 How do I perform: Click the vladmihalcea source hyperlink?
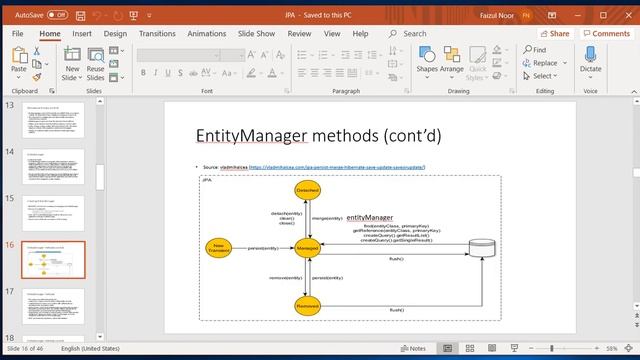click(x=337, y=167)
